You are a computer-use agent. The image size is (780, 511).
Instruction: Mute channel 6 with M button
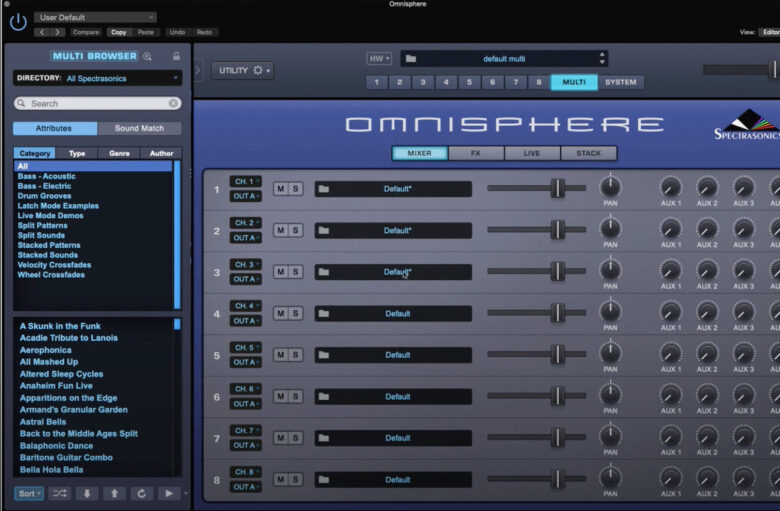point(281,397)
